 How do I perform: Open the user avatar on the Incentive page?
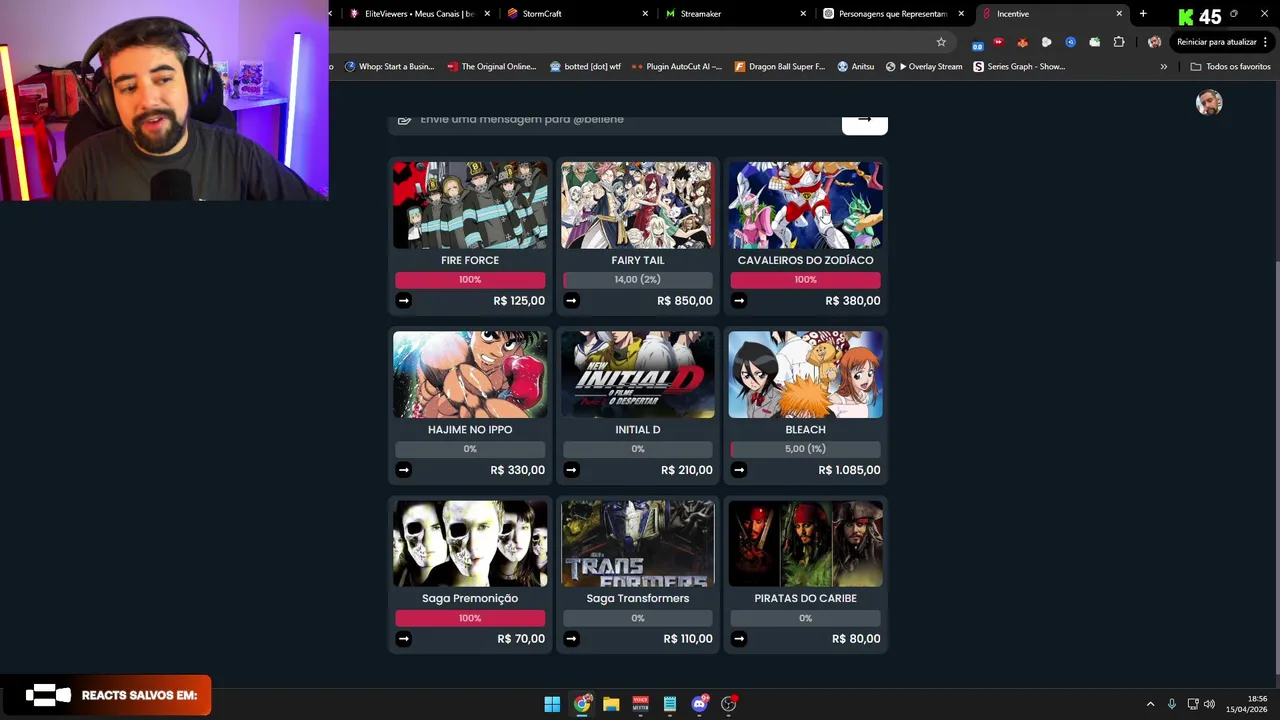click(x=1209, y=103)
